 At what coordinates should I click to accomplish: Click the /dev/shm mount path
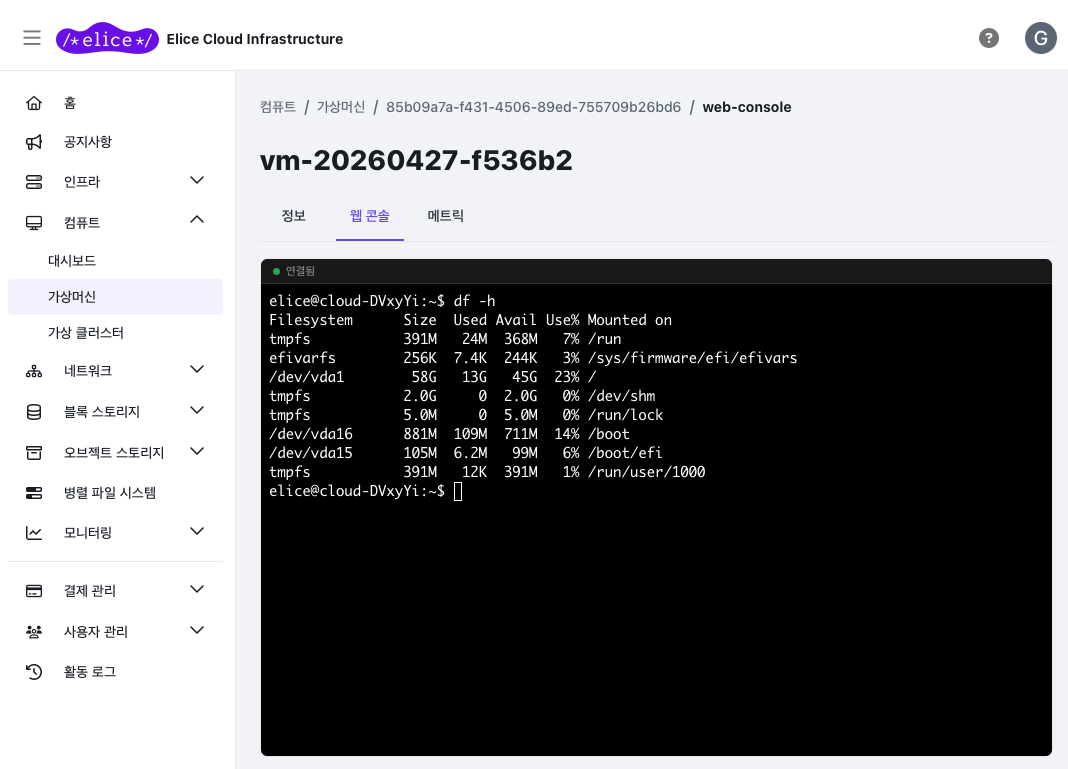point(621,396)
